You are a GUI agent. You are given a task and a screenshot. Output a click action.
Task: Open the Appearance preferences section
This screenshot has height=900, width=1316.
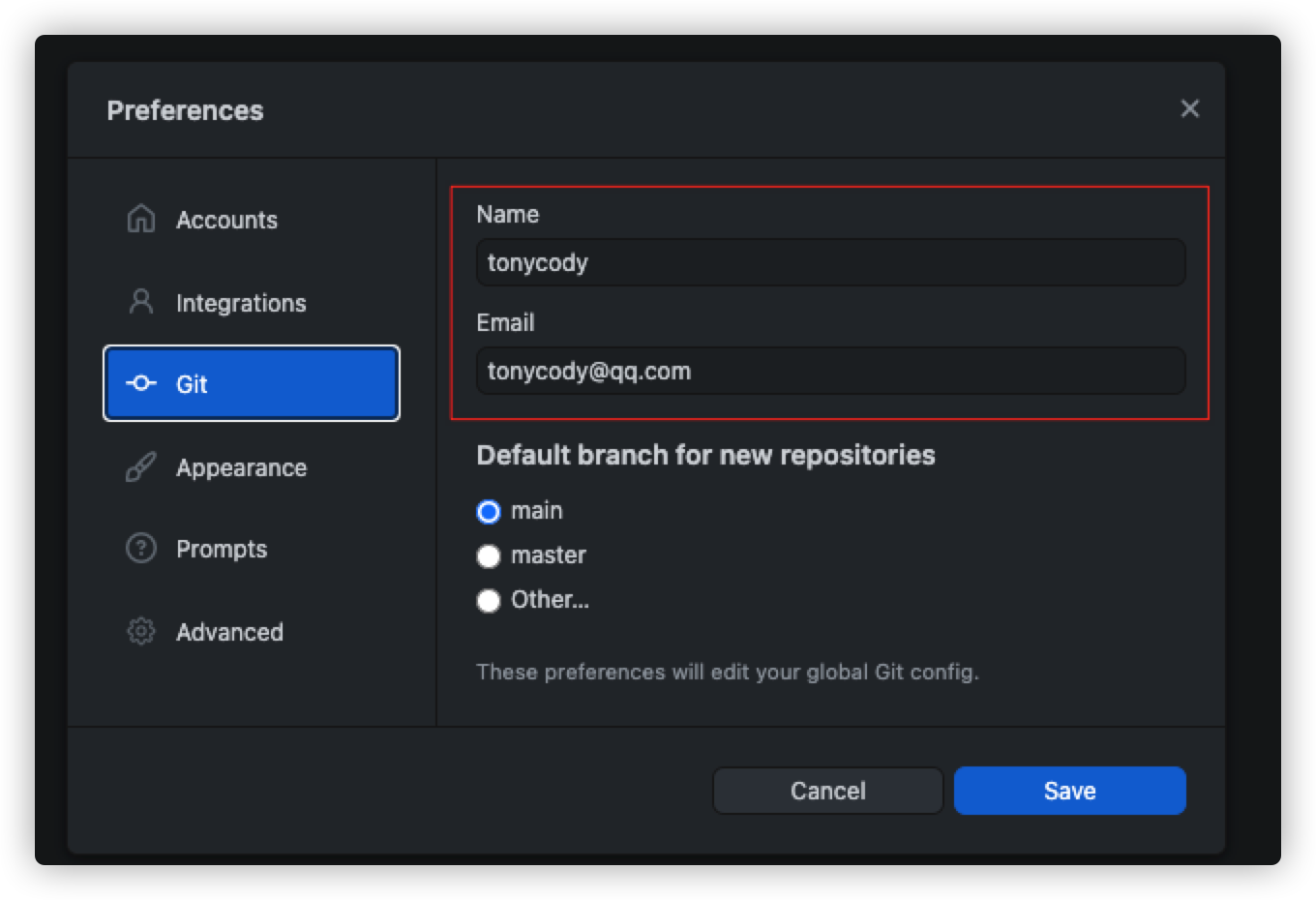click(x=241, y=467)
